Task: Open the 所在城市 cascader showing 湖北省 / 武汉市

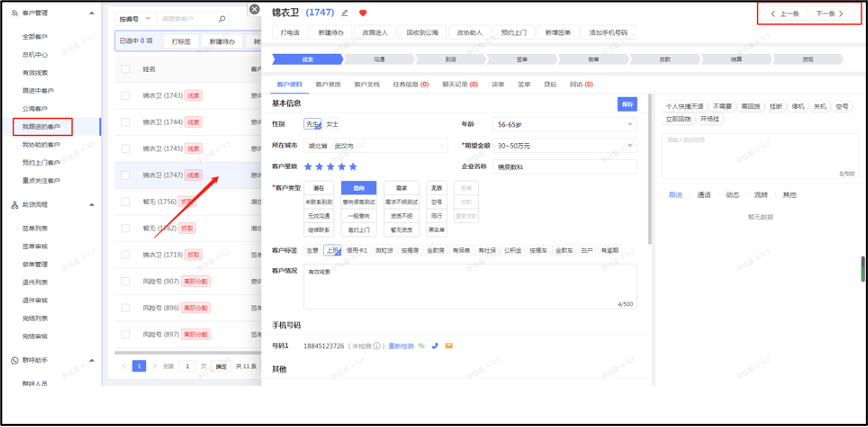Action: 375,146
